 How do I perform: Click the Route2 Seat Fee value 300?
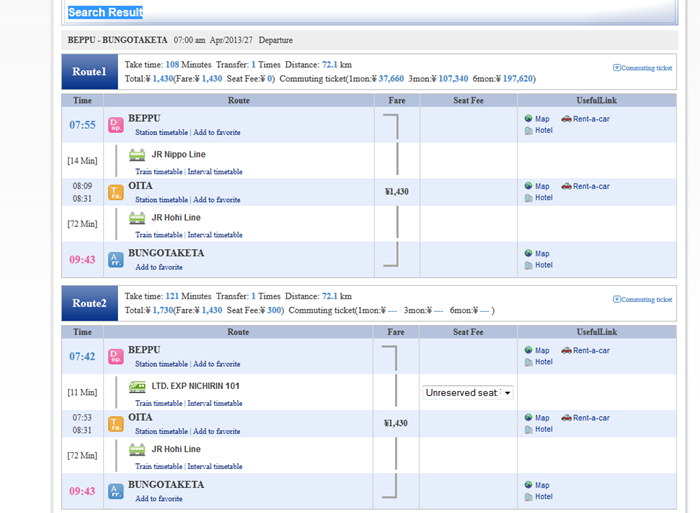point(274,310)
